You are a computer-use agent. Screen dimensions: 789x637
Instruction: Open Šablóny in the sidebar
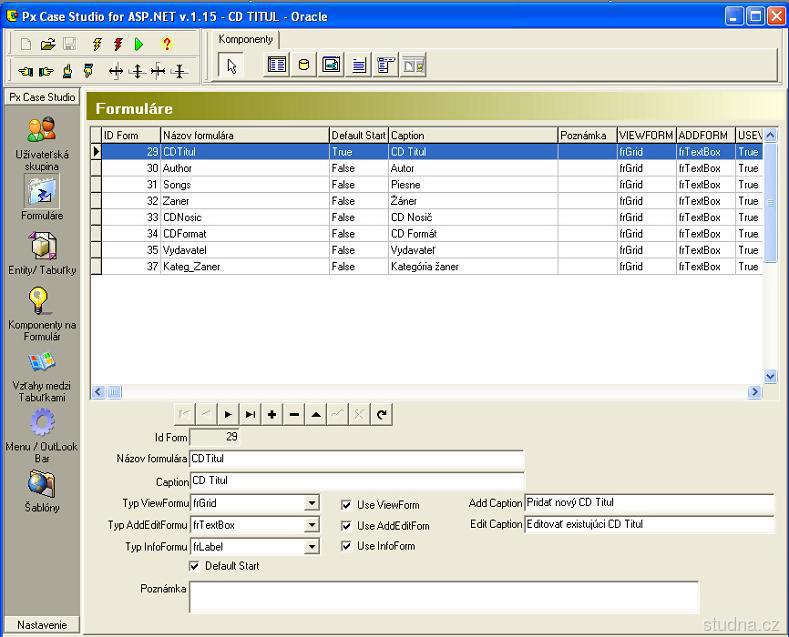coord(41,492)
